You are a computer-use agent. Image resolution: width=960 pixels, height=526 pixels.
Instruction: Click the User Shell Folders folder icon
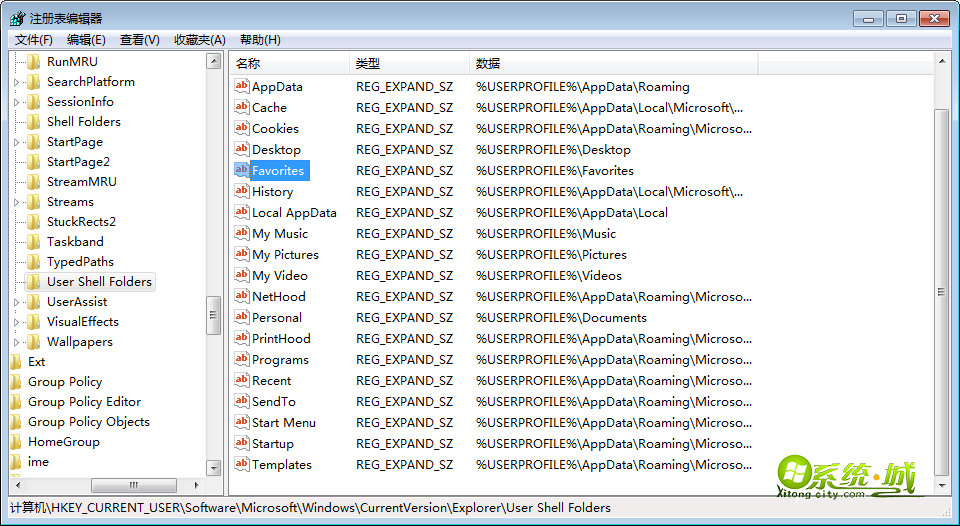click(34, 282)
